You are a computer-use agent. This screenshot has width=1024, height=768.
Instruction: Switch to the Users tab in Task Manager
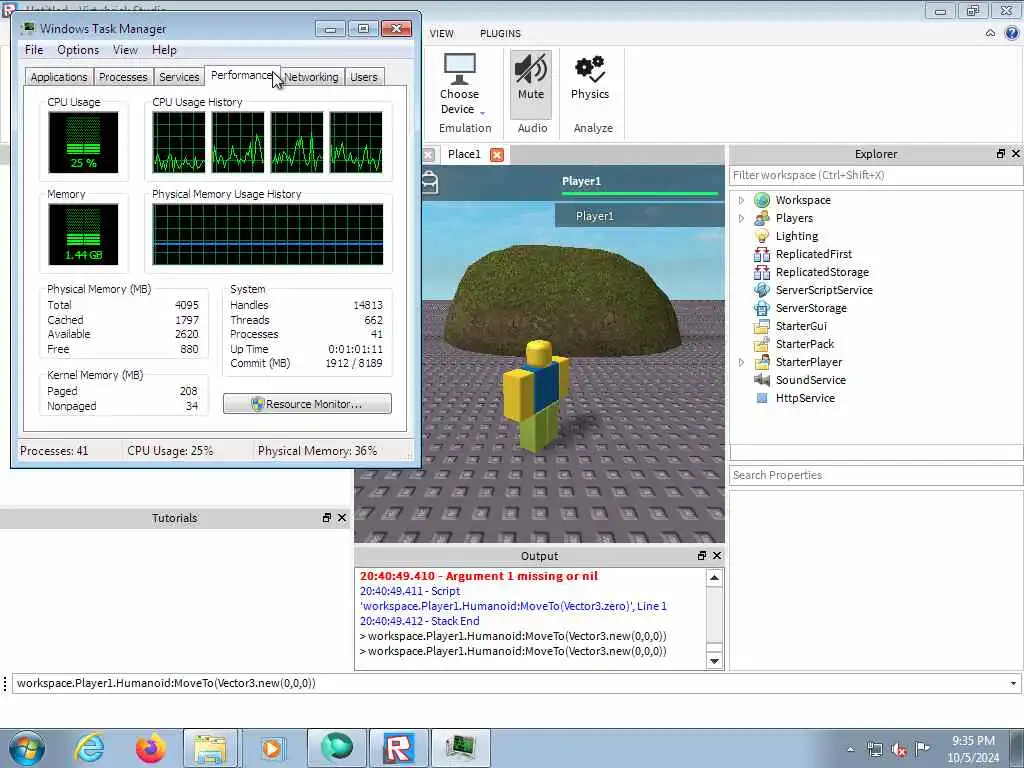pyautogui.click(x=364, y=77)
